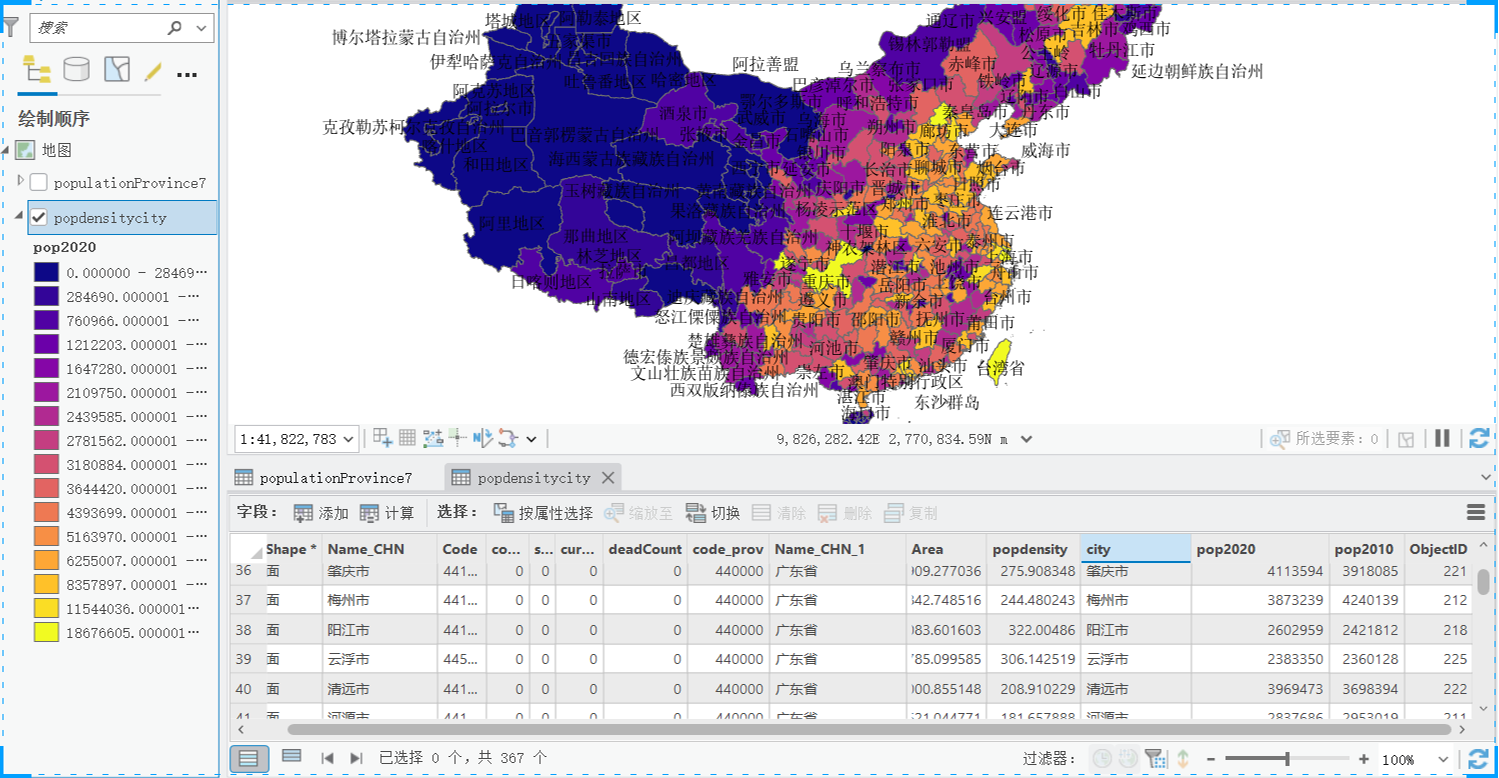
Task: Select the city column header
Action: point(1135,549)
